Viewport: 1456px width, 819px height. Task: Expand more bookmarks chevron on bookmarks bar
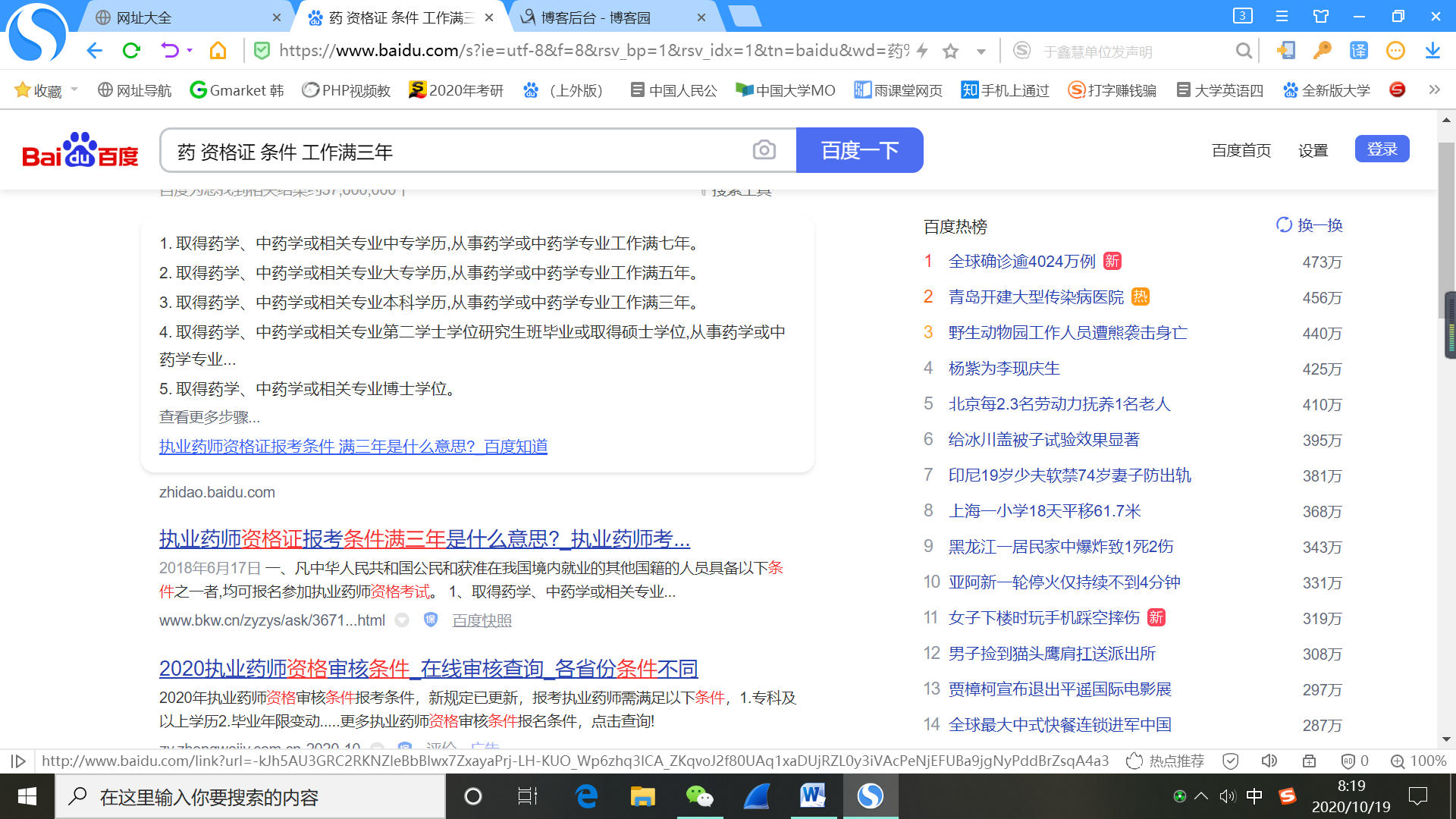coord(1433,89)
